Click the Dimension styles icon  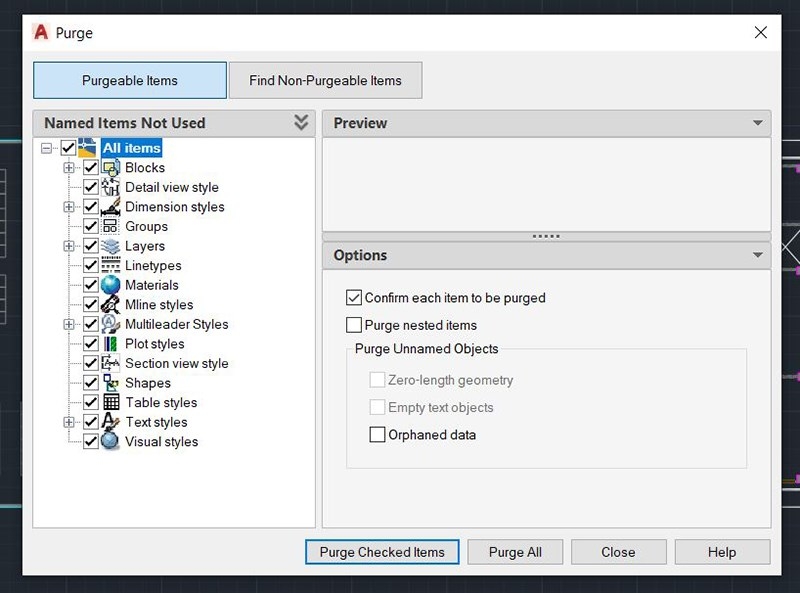(x=111, y=207)
